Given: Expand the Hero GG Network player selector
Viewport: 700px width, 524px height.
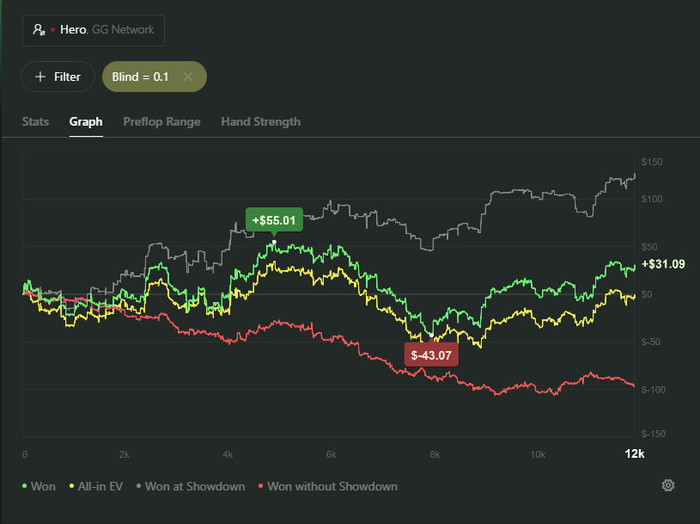Looking at the screenshot, I should [x=94, y=30].
